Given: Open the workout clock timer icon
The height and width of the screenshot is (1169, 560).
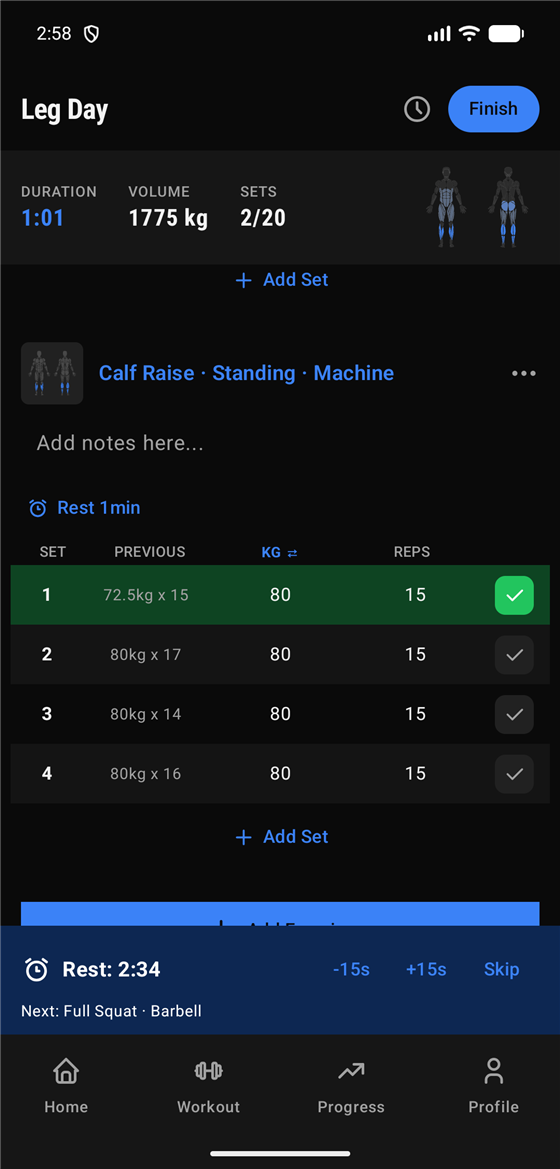Looking at the screenshot, I should 417,109.
